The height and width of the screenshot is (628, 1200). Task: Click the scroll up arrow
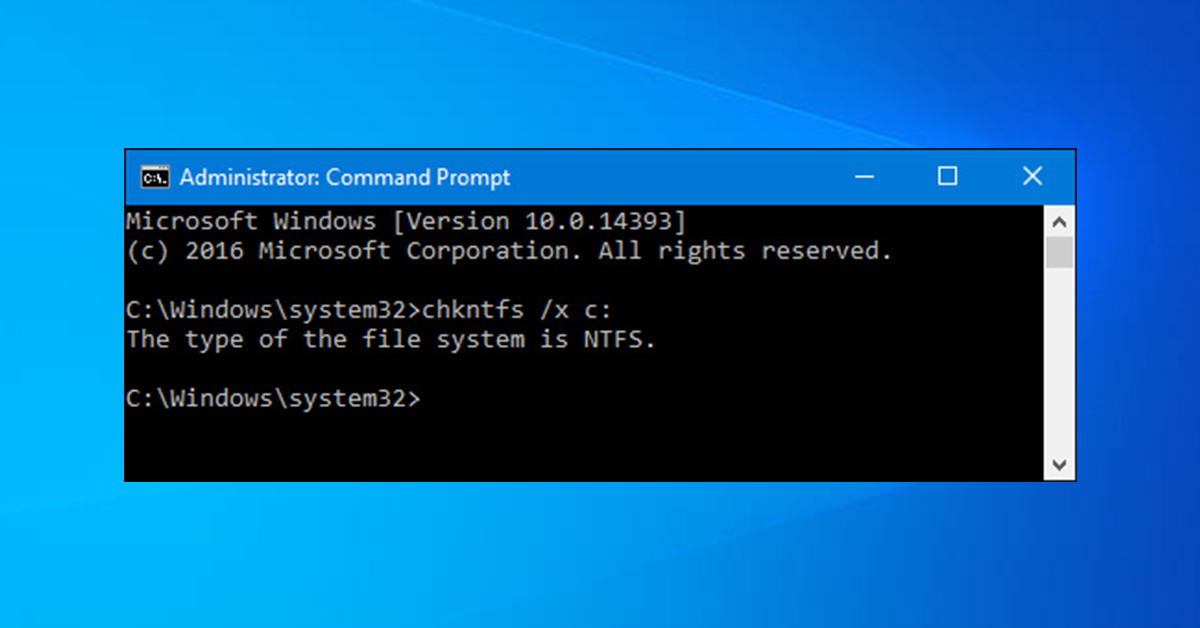[1059, 221]
